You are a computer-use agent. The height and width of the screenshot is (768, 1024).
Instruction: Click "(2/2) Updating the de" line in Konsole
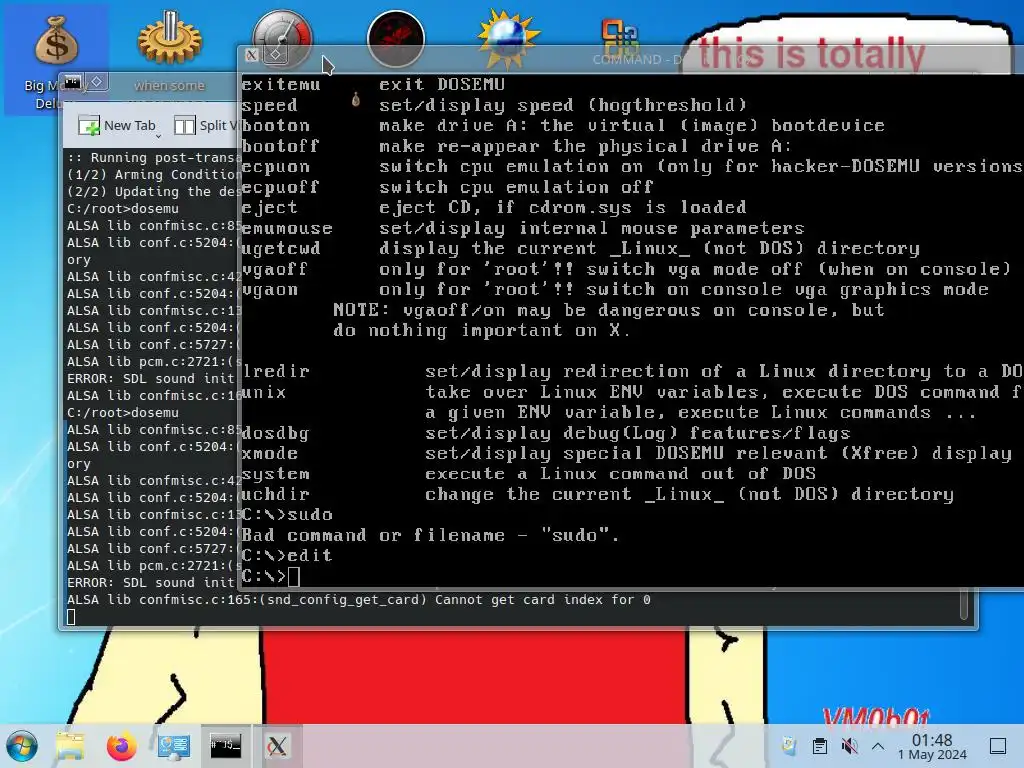coord(154,191)
